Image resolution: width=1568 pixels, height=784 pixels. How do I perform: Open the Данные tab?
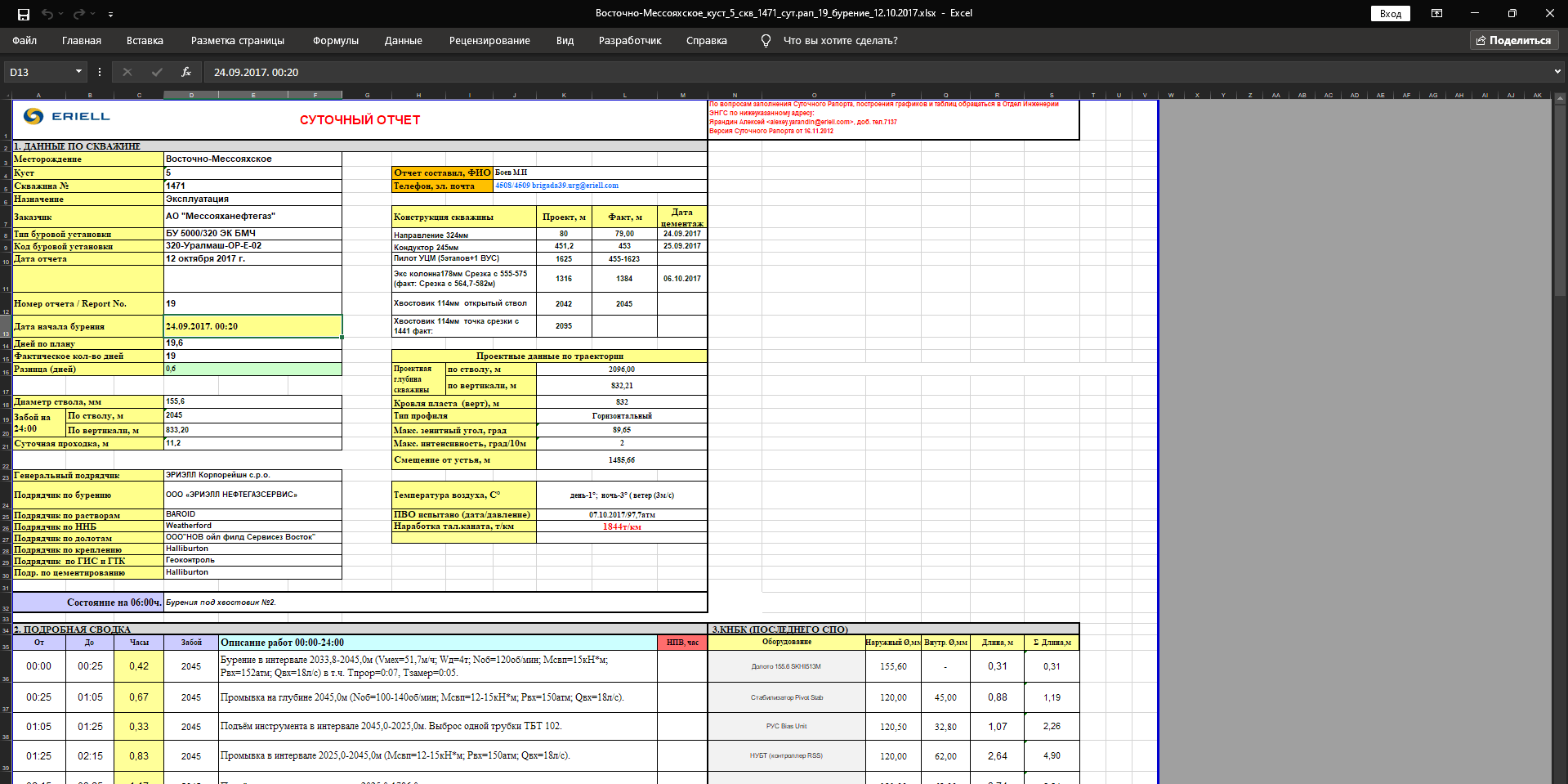(404, 40)
